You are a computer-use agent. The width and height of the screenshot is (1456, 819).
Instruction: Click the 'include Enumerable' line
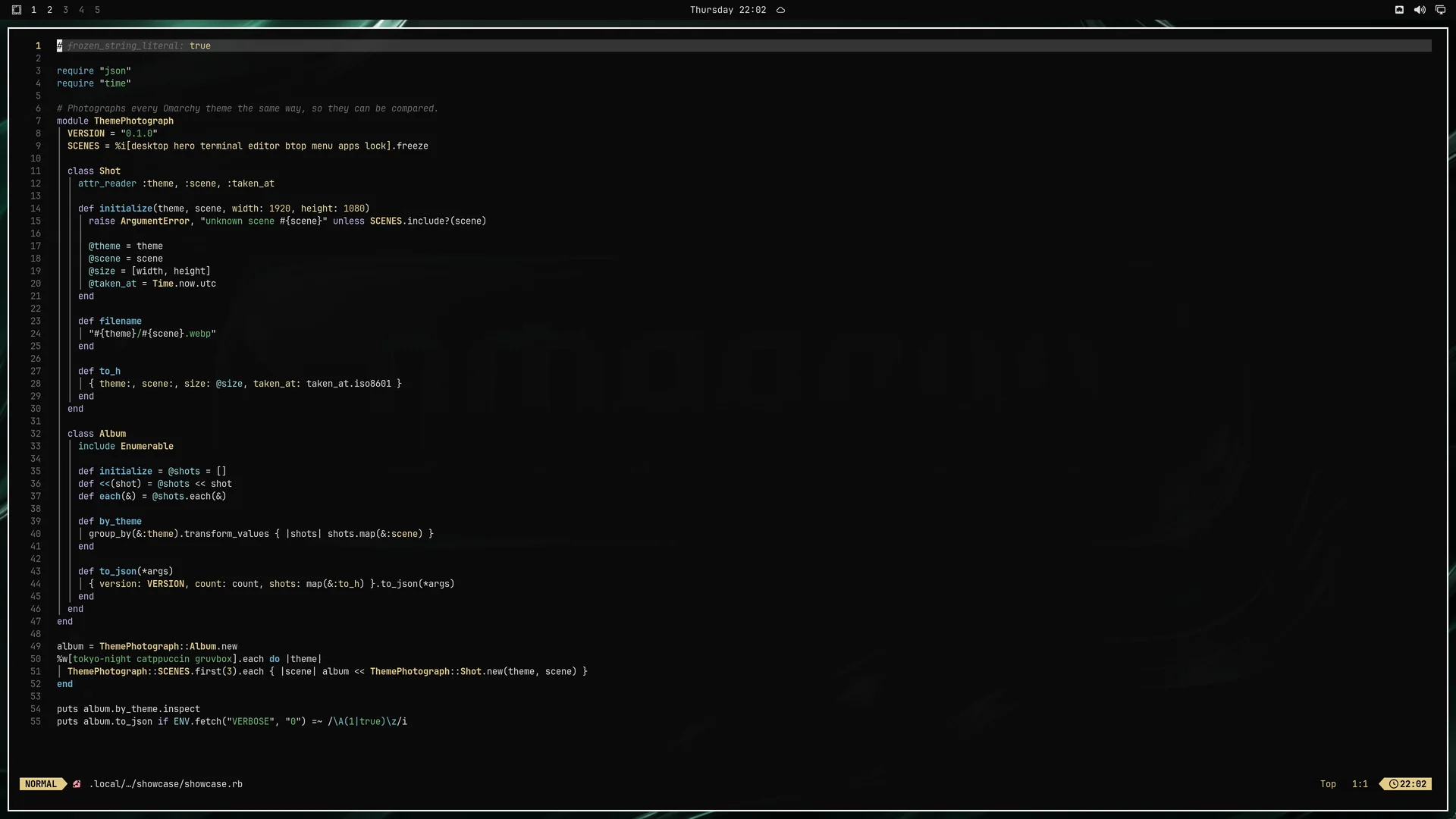pos(126,447)
